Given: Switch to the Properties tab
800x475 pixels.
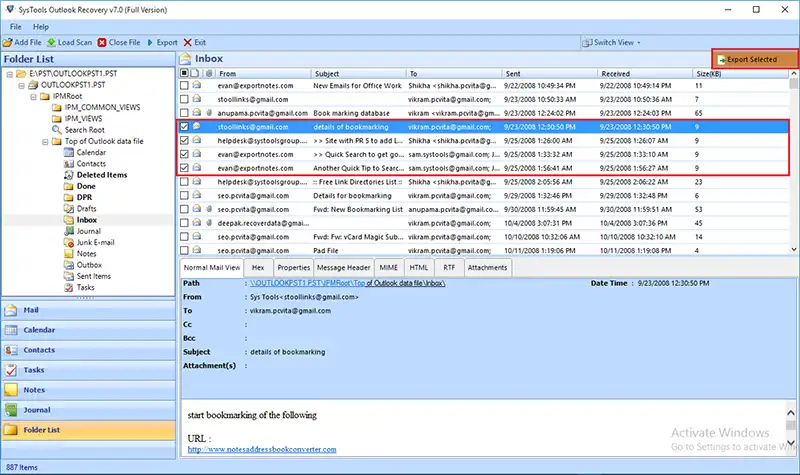Looking at the screenshot, I should pos(293,267).
